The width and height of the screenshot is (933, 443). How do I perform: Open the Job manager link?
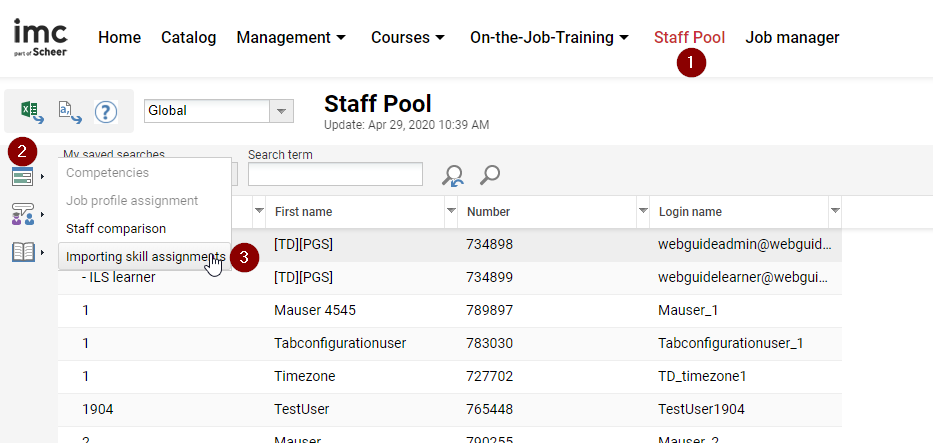click(x=792, y=38)
